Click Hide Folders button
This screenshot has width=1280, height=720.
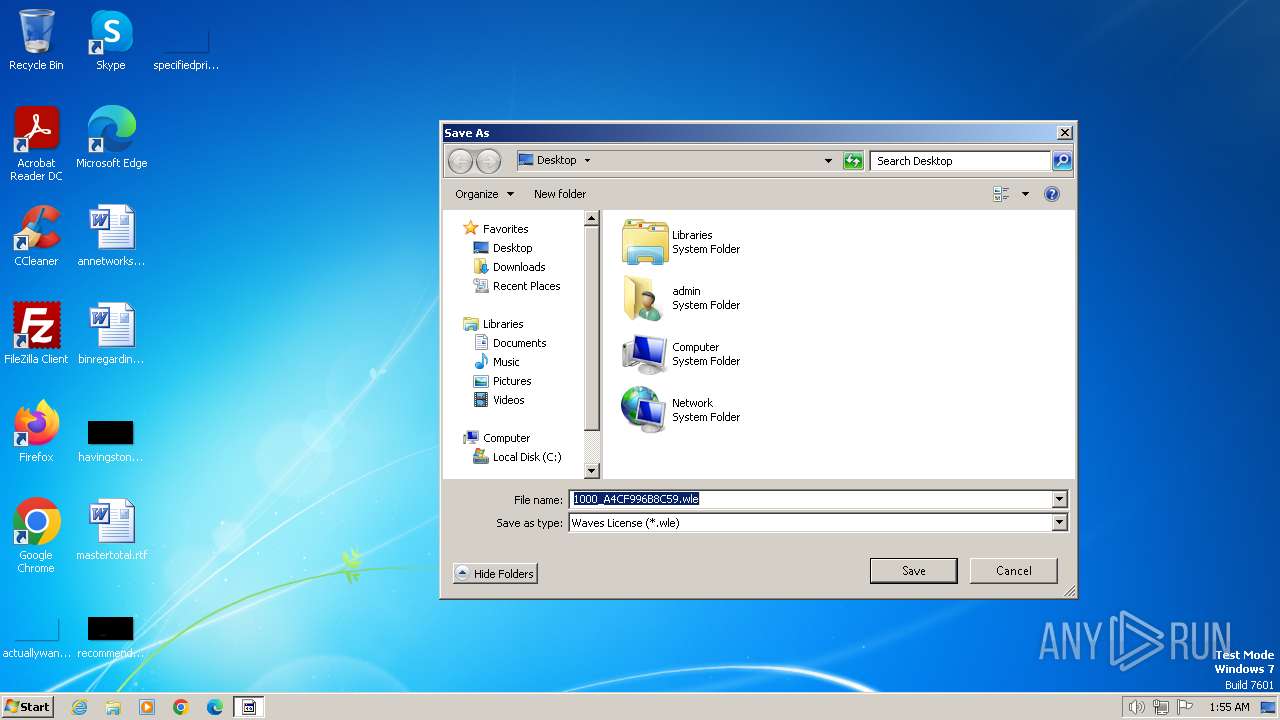click(495, 573)
